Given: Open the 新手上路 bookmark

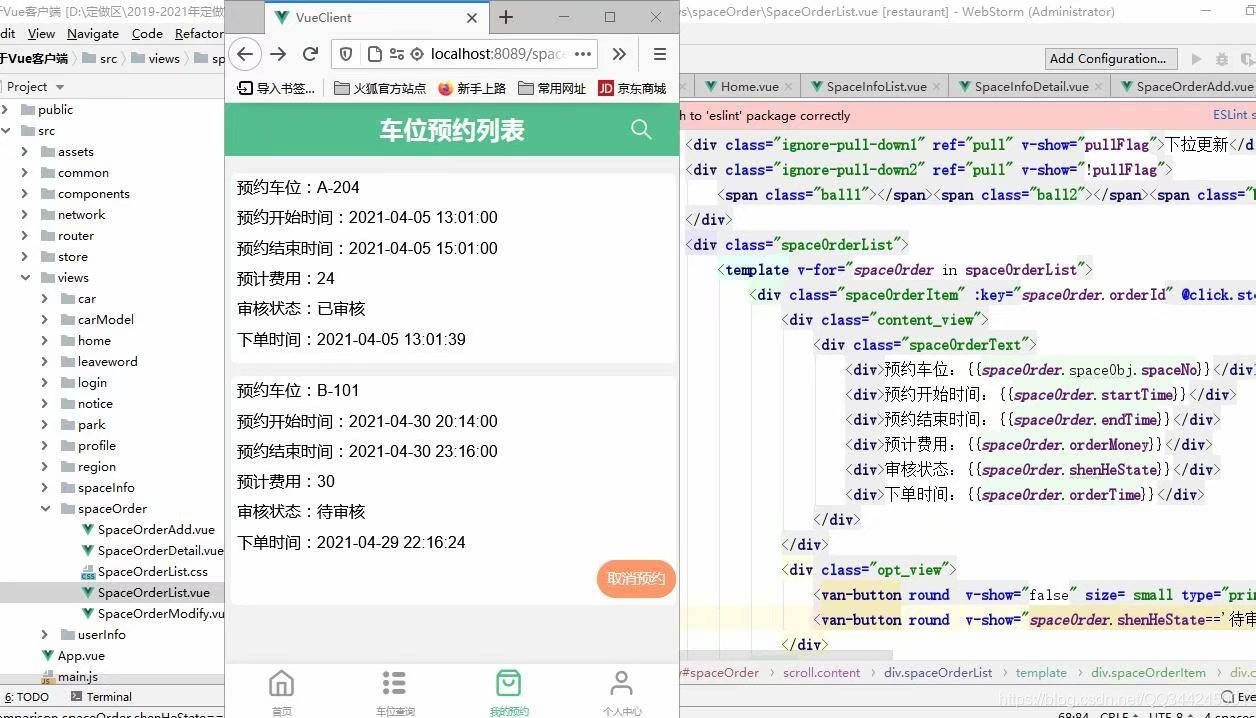Looking at the screenshot, I should 472,88.
